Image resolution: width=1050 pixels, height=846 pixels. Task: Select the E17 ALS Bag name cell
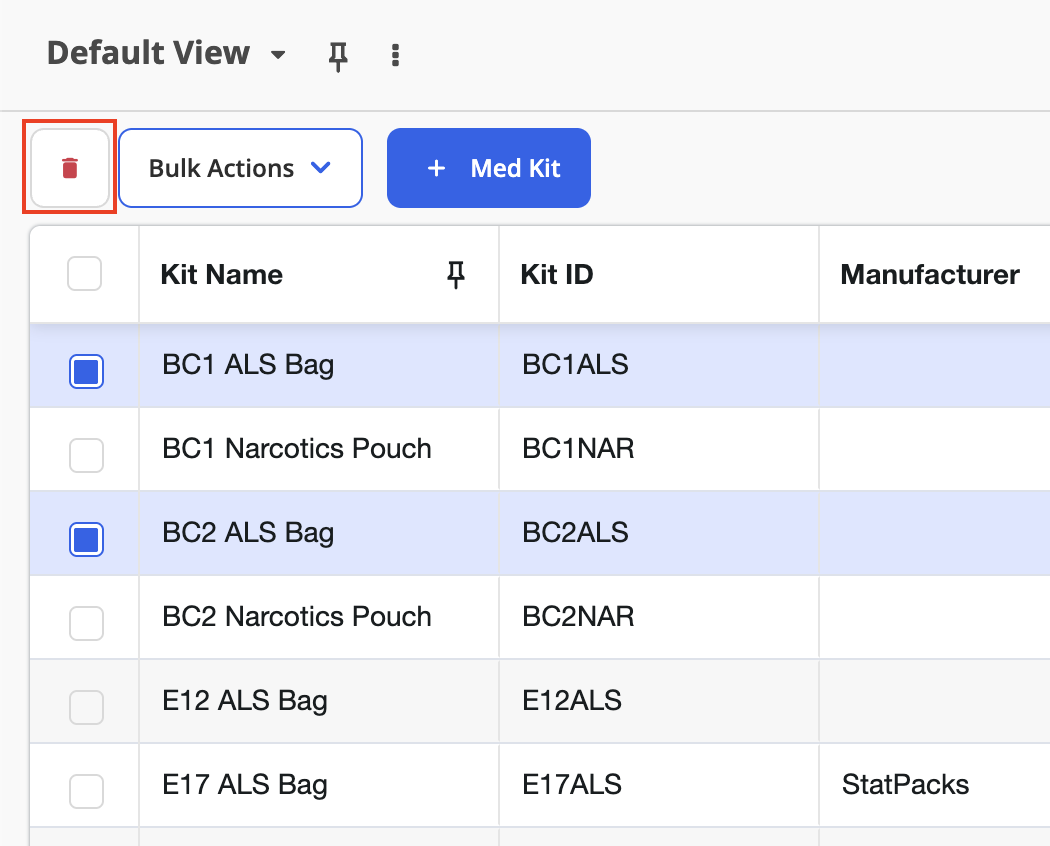[x=319, y=785]
